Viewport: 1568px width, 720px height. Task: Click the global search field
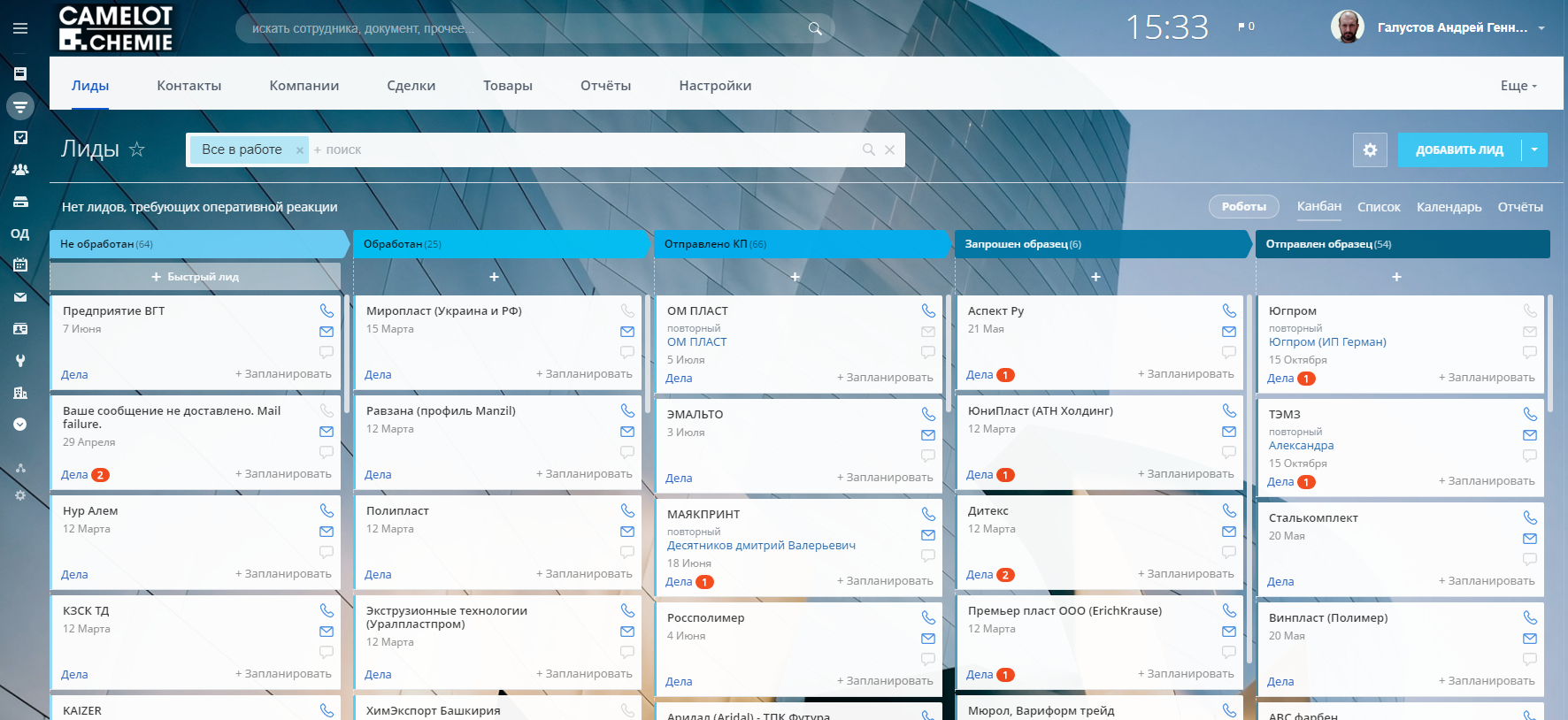[x=534, y=28]
